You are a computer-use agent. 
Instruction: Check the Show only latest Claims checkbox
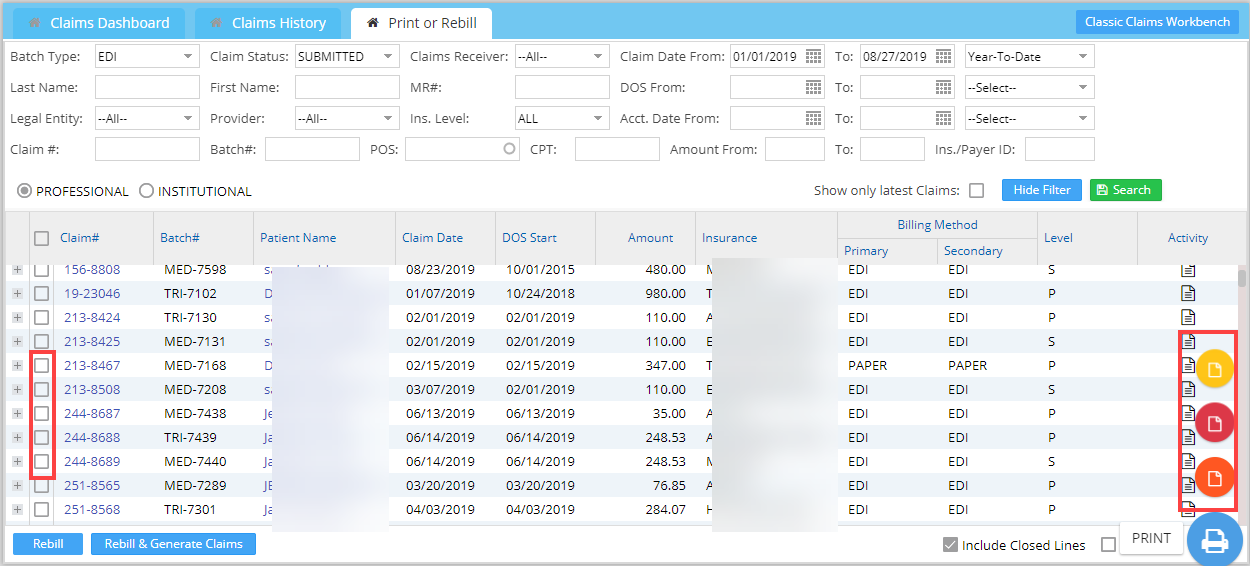976,190
